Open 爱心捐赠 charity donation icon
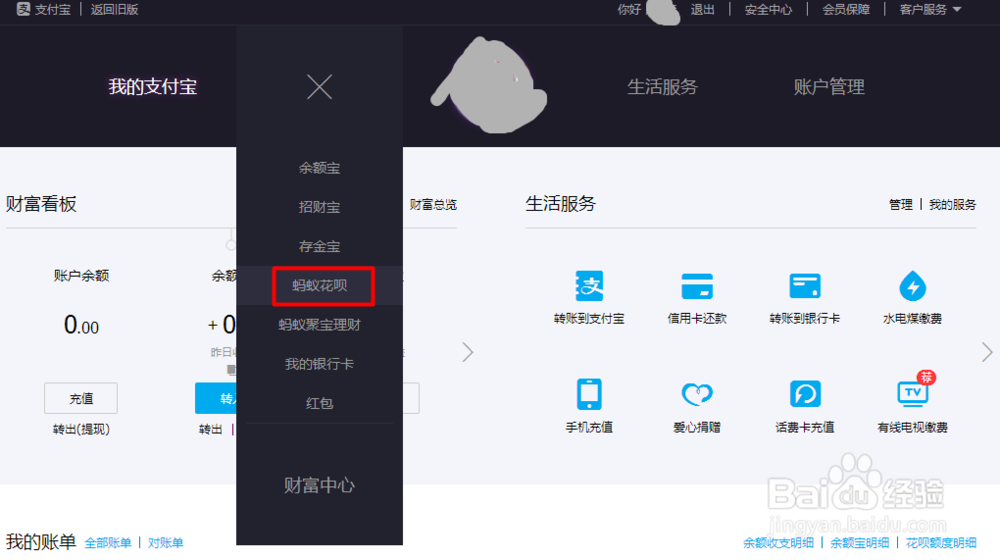 tap(696, 394)
